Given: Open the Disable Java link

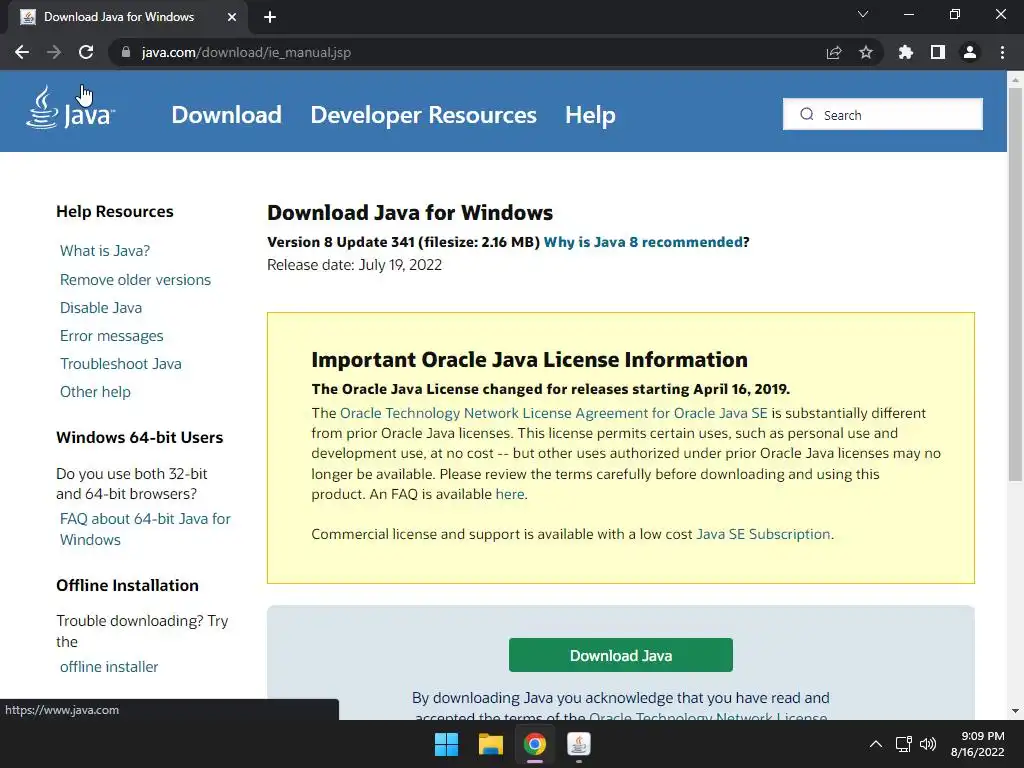Looking at the screenshot, I should coord(101,308).
